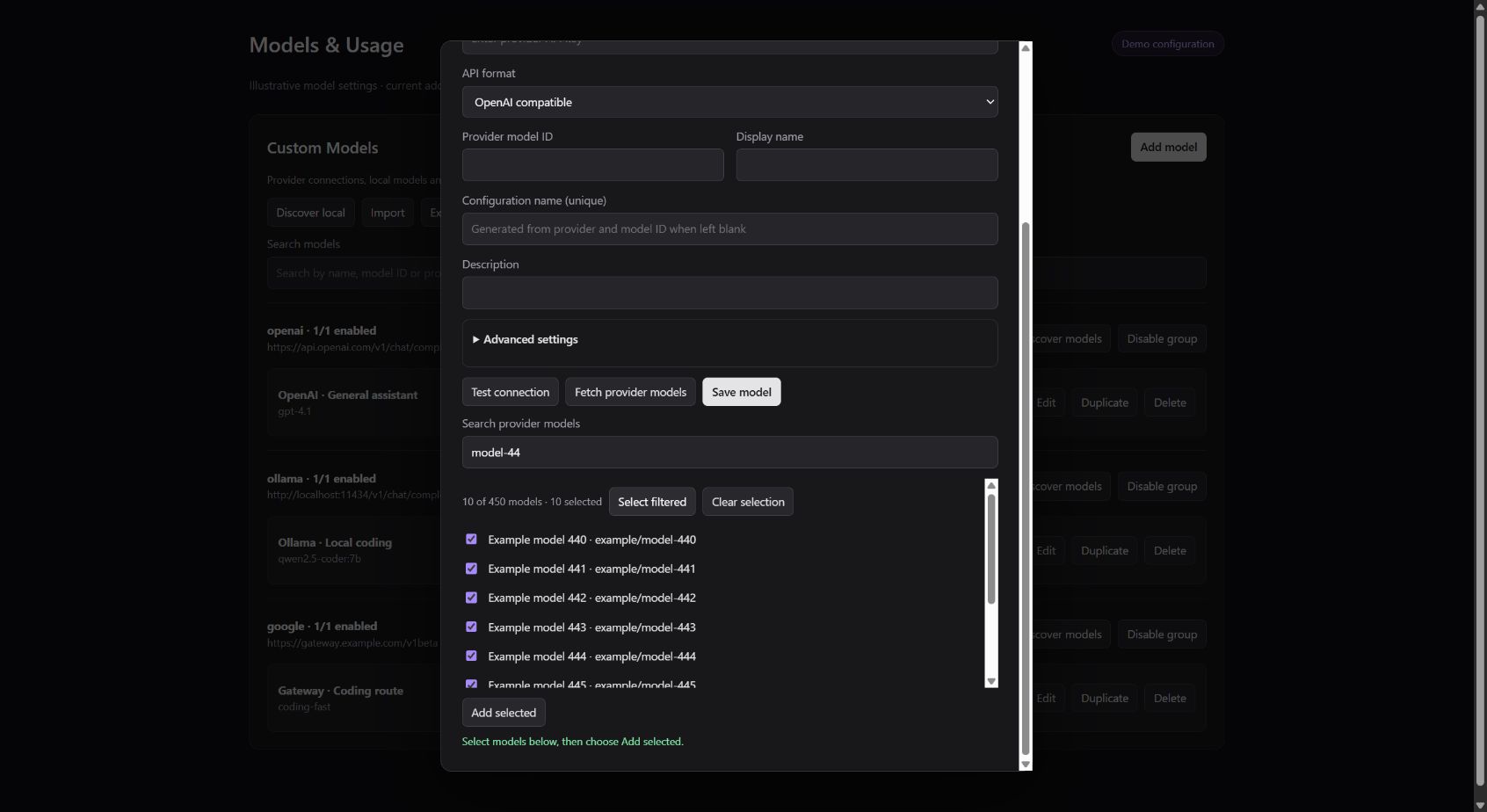Click Select filtered button
The width and height of the screenshot is (1487, 812).
click(x=652, y=502)
